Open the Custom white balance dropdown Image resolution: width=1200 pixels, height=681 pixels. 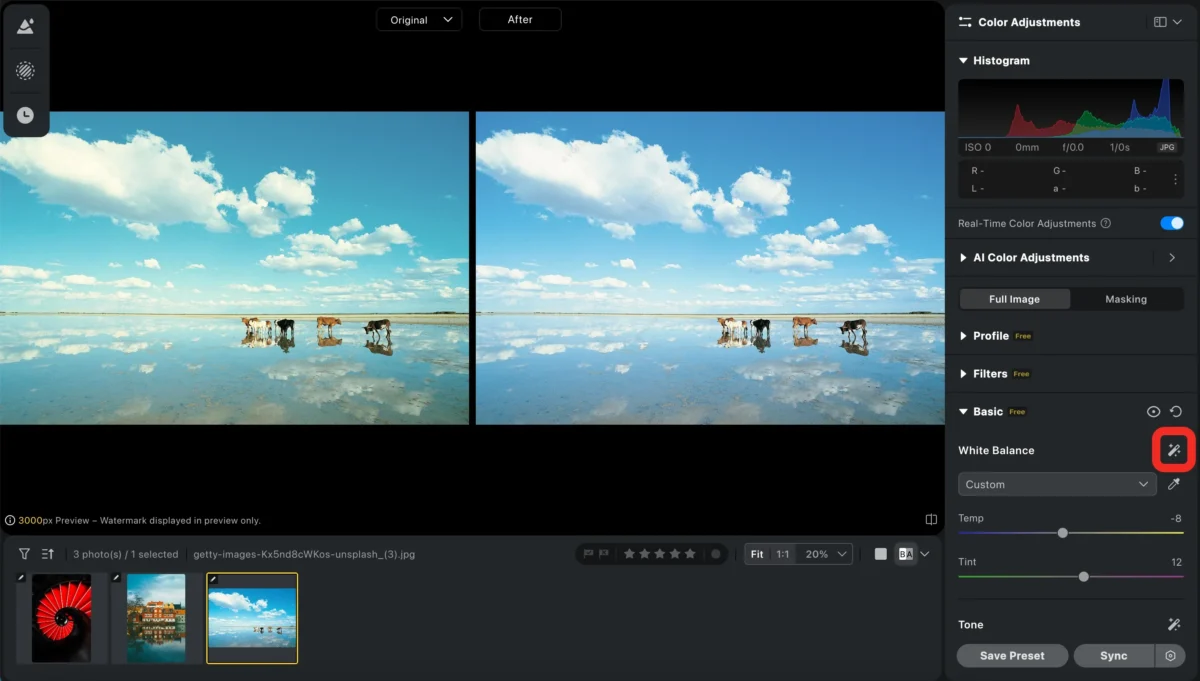1056,484
